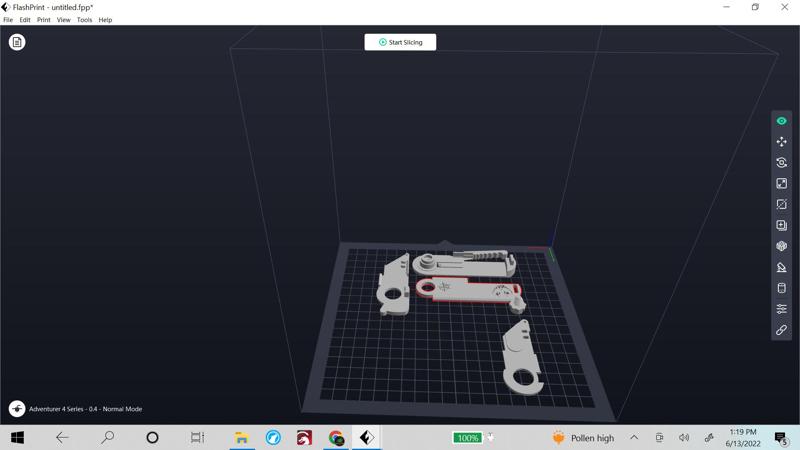Open Chrome from the taskbar

point(336,438)
